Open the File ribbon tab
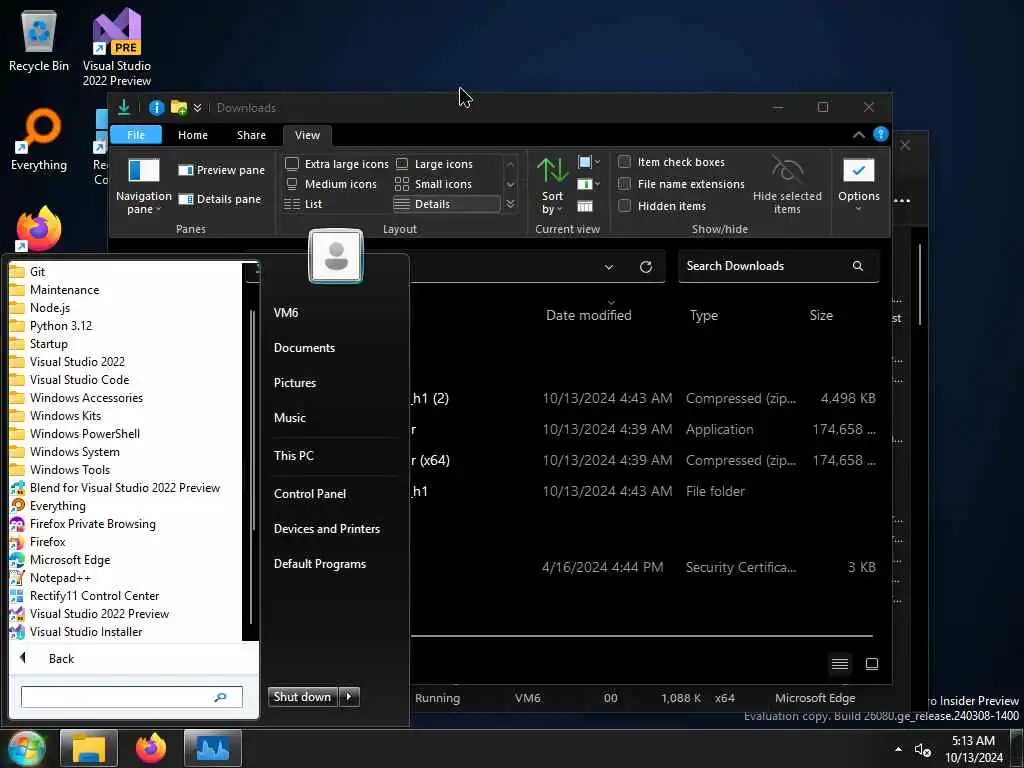Screen dimensions: 1024x768 point(136,135)
